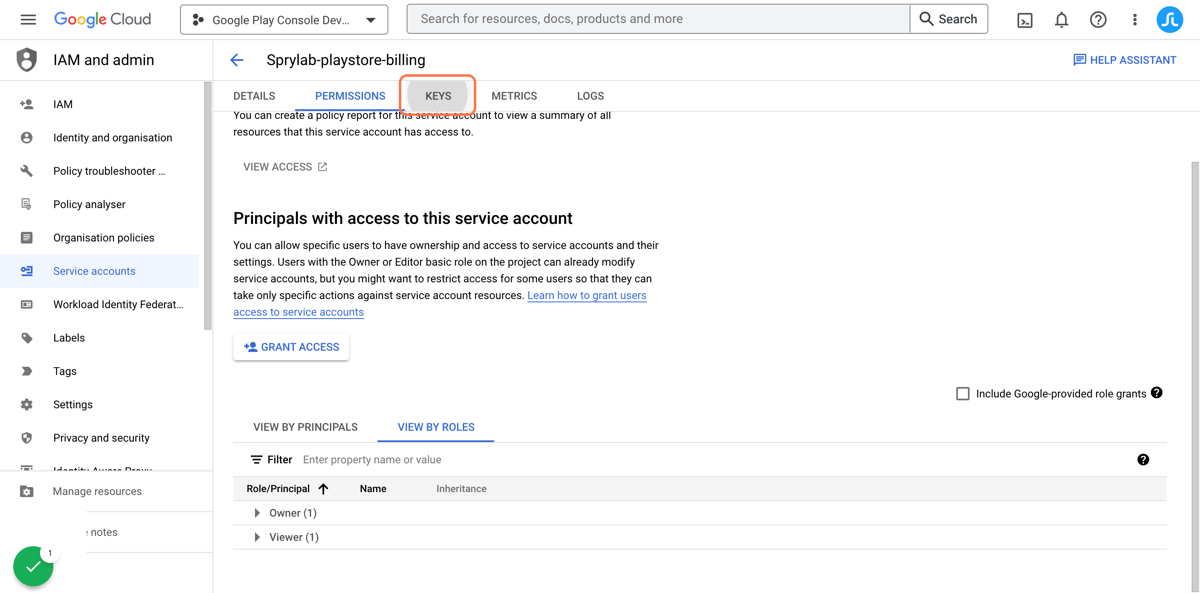Open the hamburger navigation menu
The width and height of the screenshot is (1200, 593).
(x=28, y=19)
